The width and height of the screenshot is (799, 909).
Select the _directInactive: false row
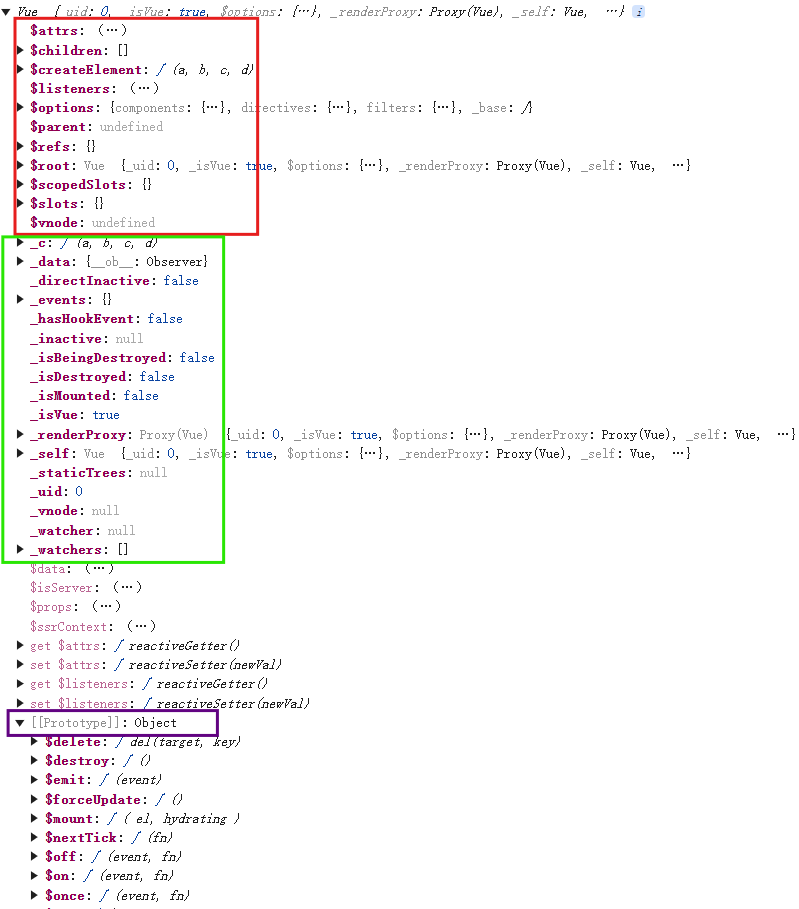click(x=114, y=281)
